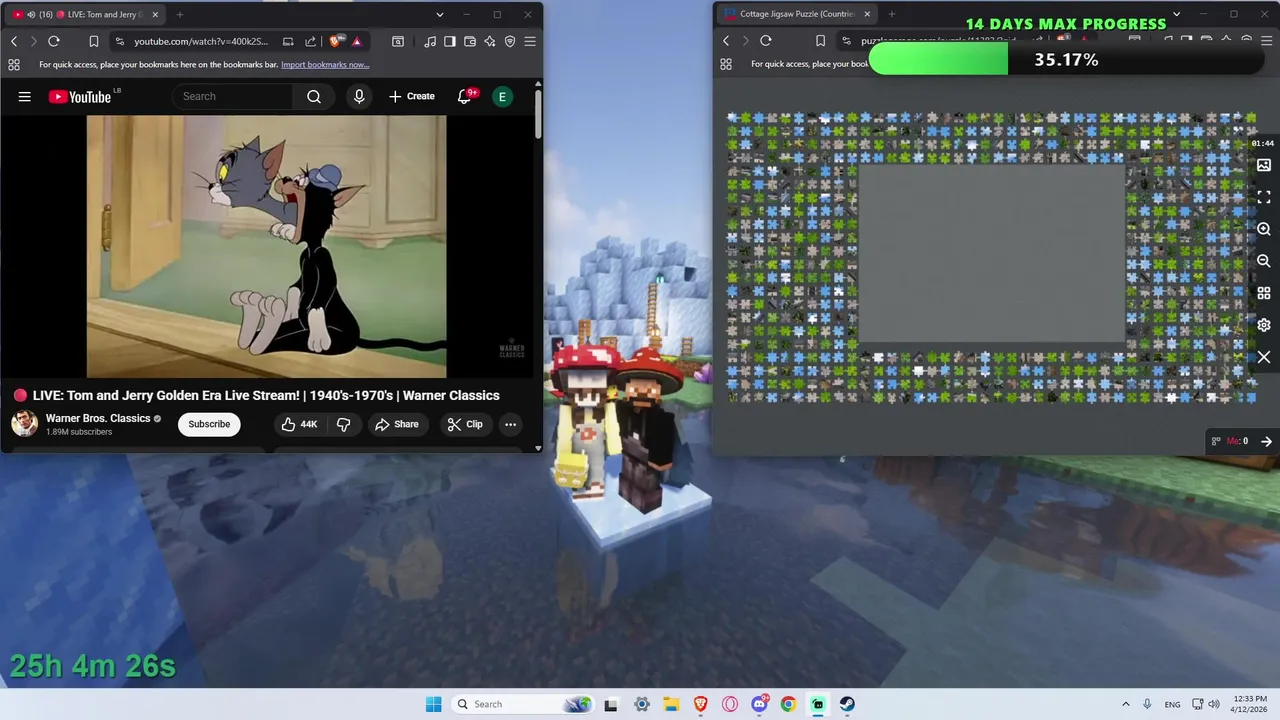1280x720 pixels.
Task: Start YouTube voice search microphone
Action: click(359, 96)
